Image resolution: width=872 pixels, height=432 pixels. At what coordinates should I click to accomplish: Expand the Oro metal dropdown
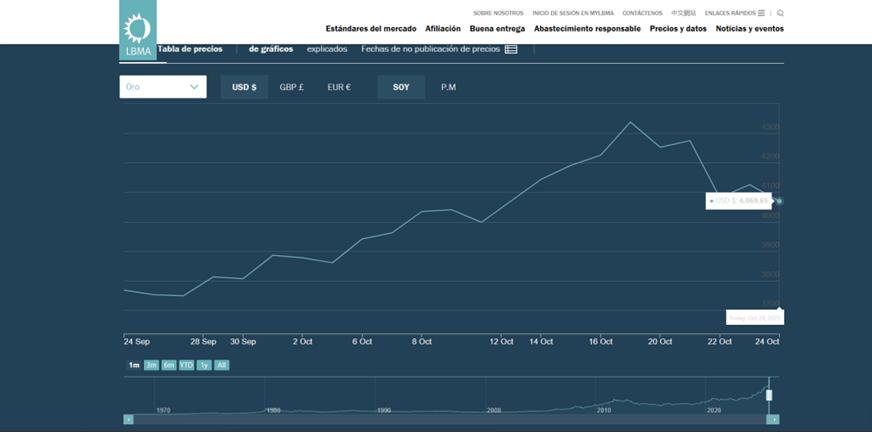point(163,87)
